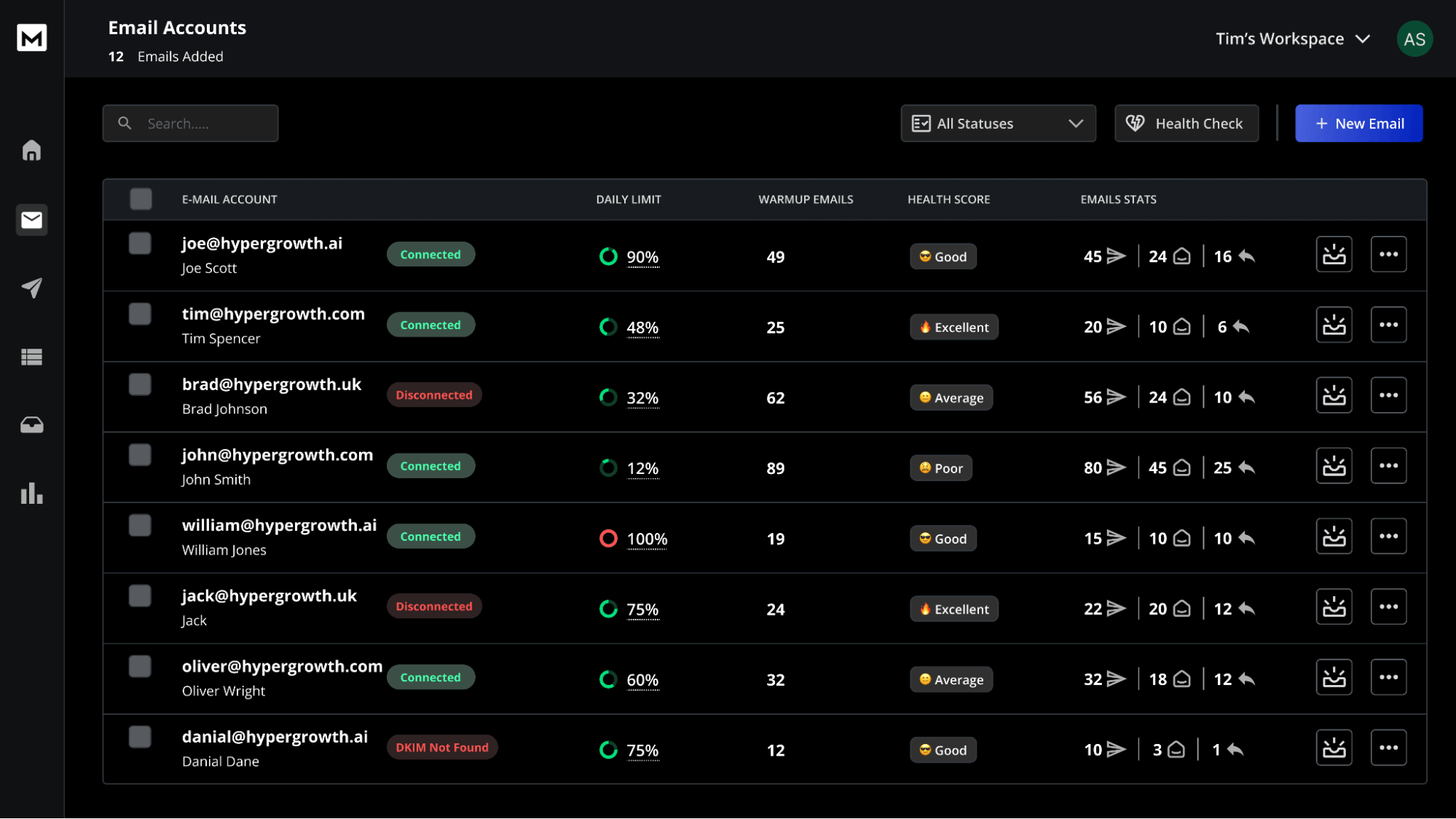Open three-dot options menu for john@hypergrowth.com
The width and height of the screenshot is (1456, 819).
[1388, 466]
